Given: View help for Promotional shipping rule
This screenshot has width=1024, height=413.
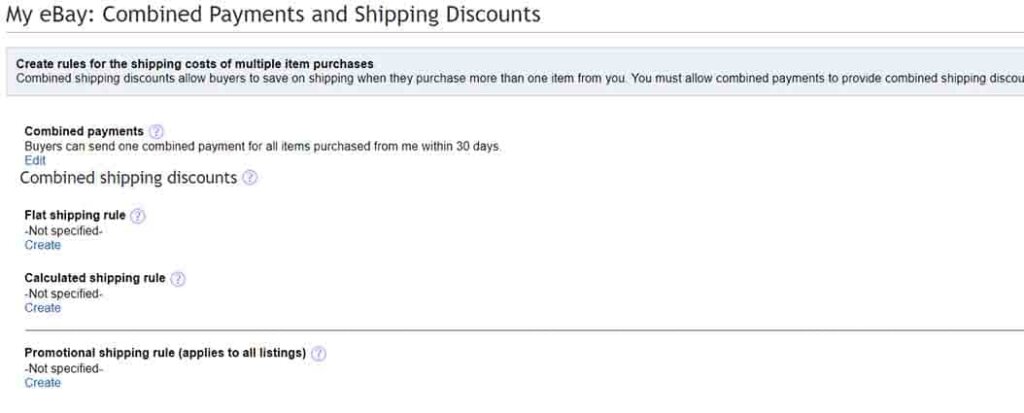Looking at the screenshot, I should click(318, 354).
